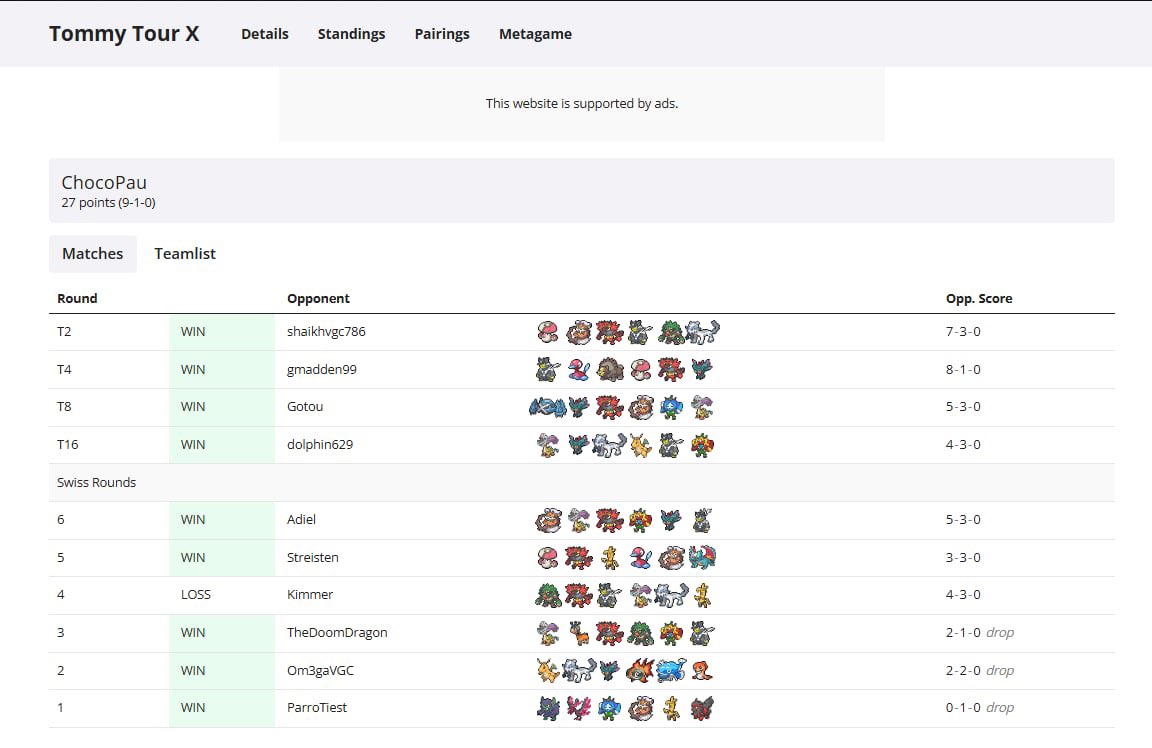This screenshot has height=748, width=1152.
Task: Click red Ogerpon icon in dolphin629's team
Action: (702, 445)
